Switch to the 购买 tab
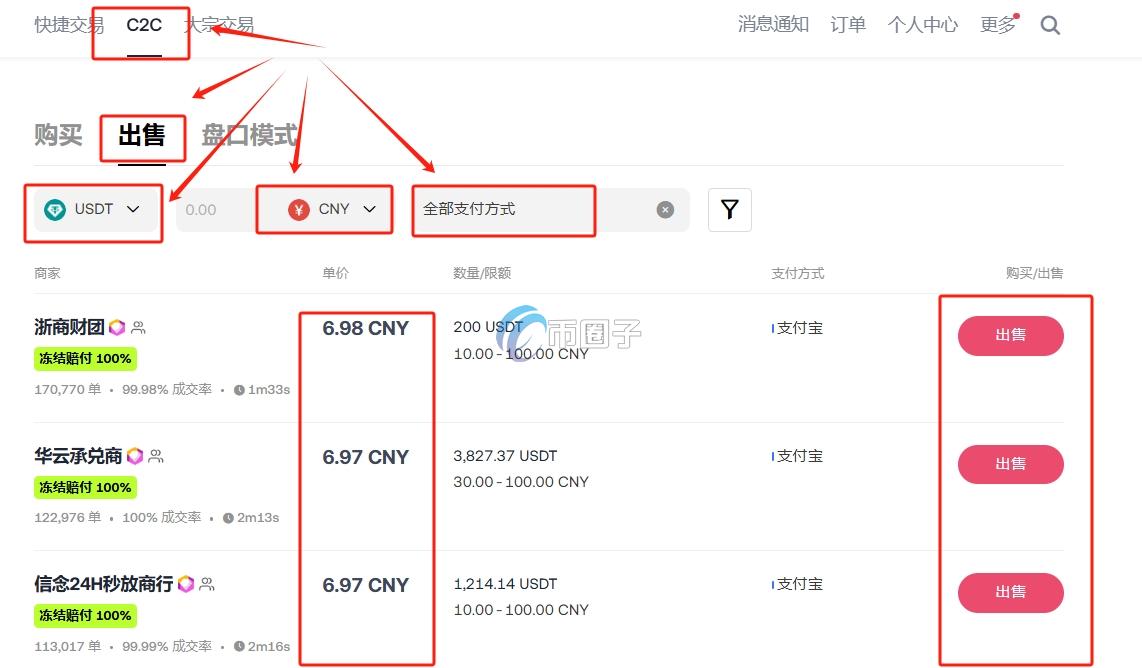The height and width of the screenshot is (668, 1142). (58, 136)
